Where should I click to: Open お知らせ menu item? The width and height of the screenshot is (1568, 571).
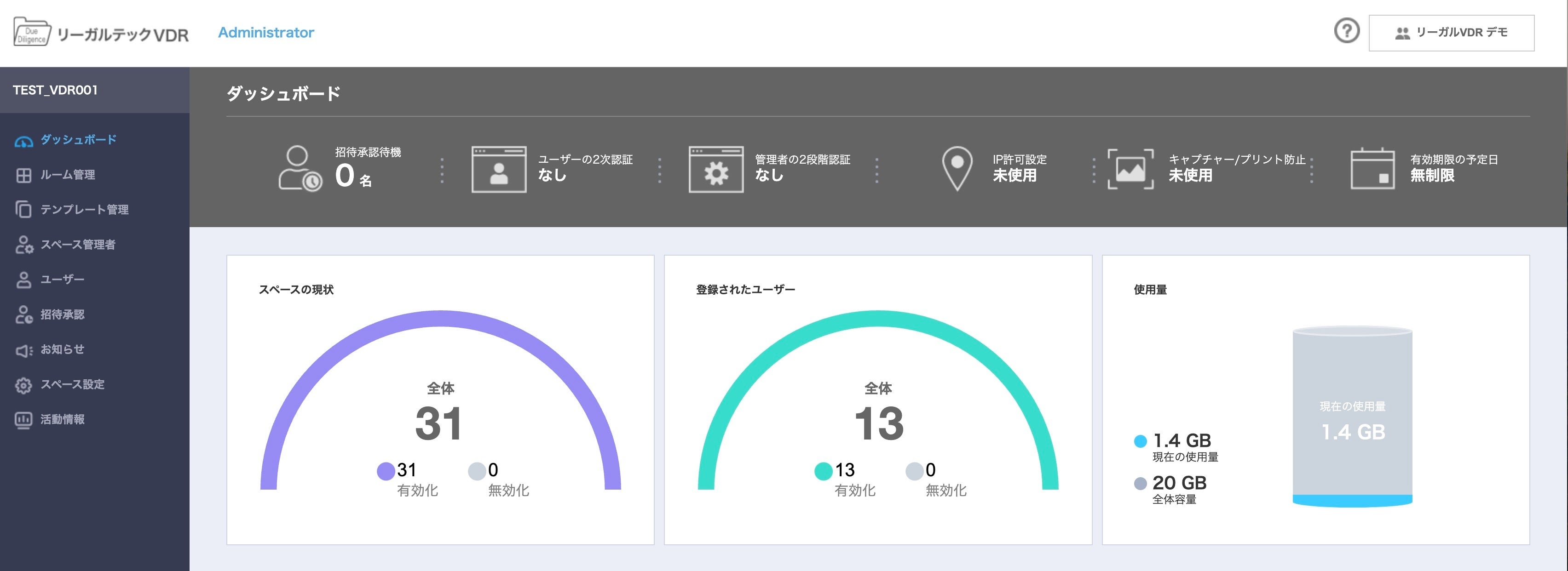pos(62,350)
